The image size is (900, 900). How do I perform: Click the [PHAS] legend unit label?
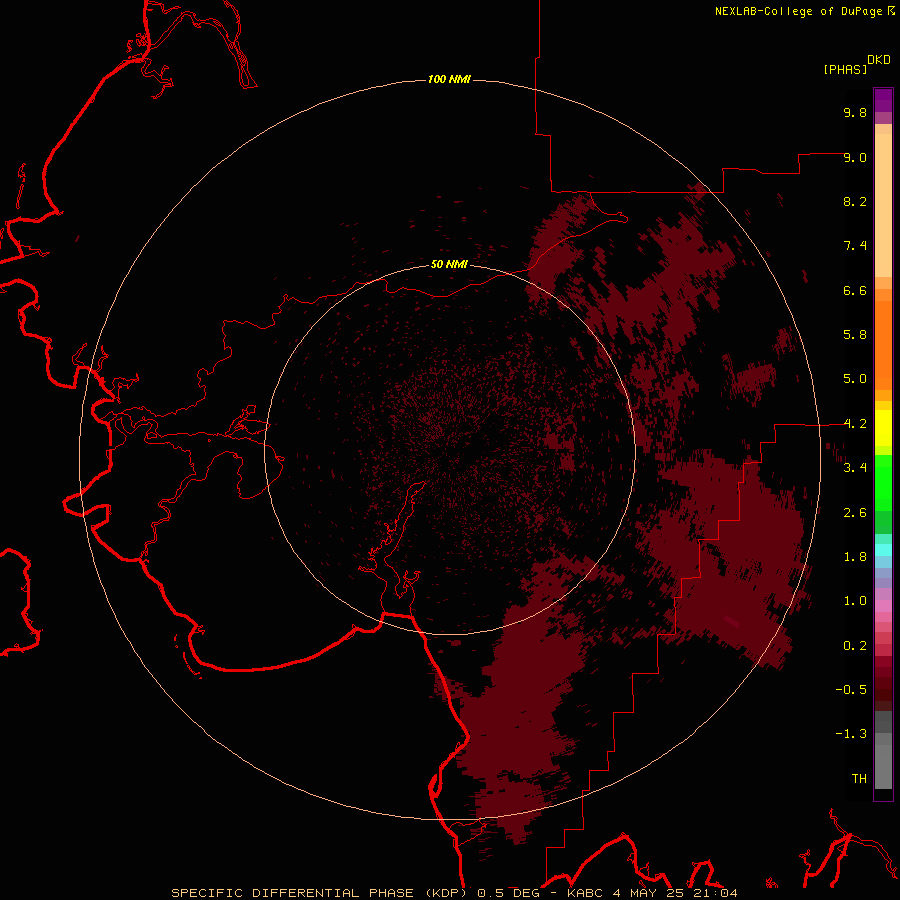(845, 70)
